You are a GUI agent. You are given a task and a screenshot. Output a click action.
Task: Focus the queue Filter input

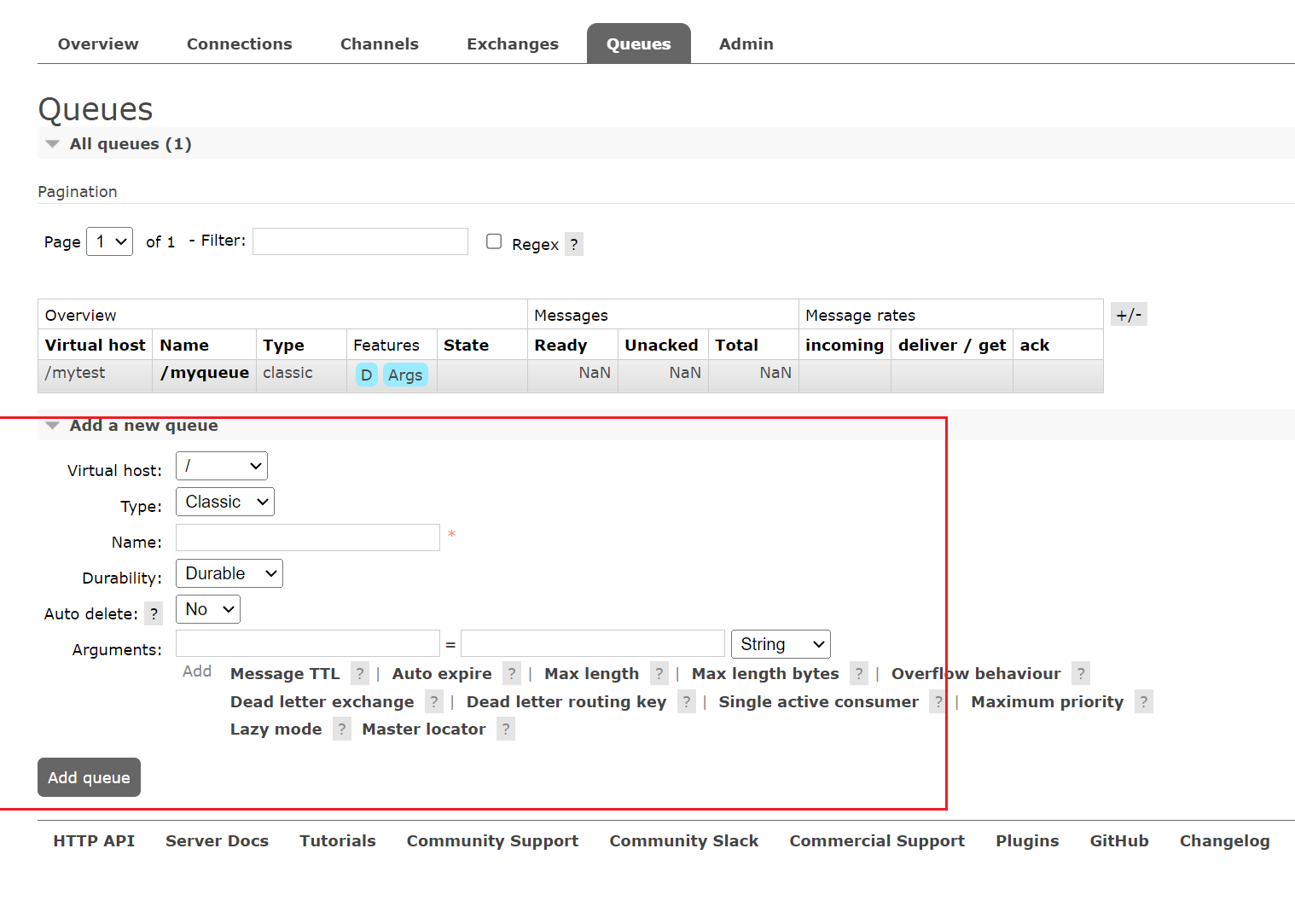pyautogui.click(x=361, y=241)
